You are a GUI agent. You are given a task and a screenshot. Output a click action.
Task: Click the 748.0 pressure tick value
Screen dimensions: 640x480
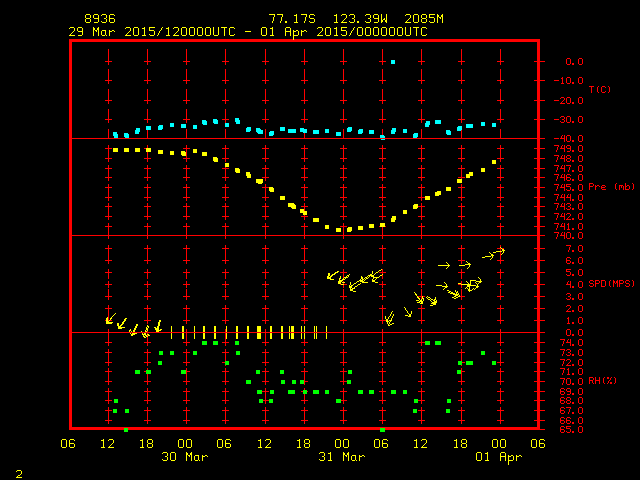point(569,158)
